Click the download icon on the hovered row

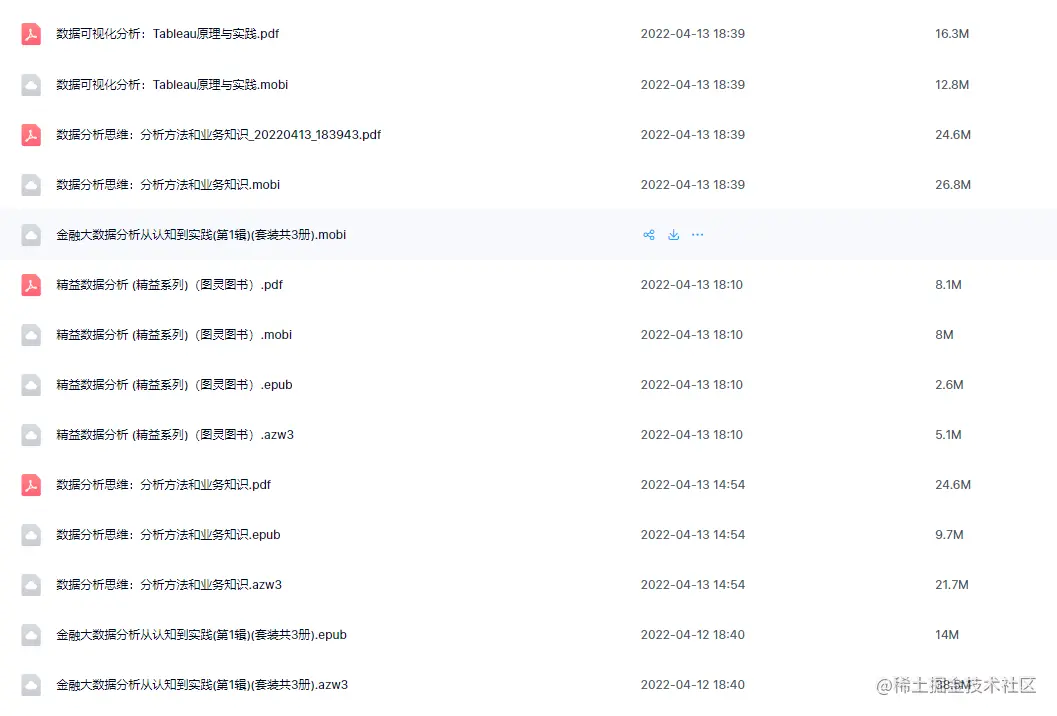[x=673, y=235]
